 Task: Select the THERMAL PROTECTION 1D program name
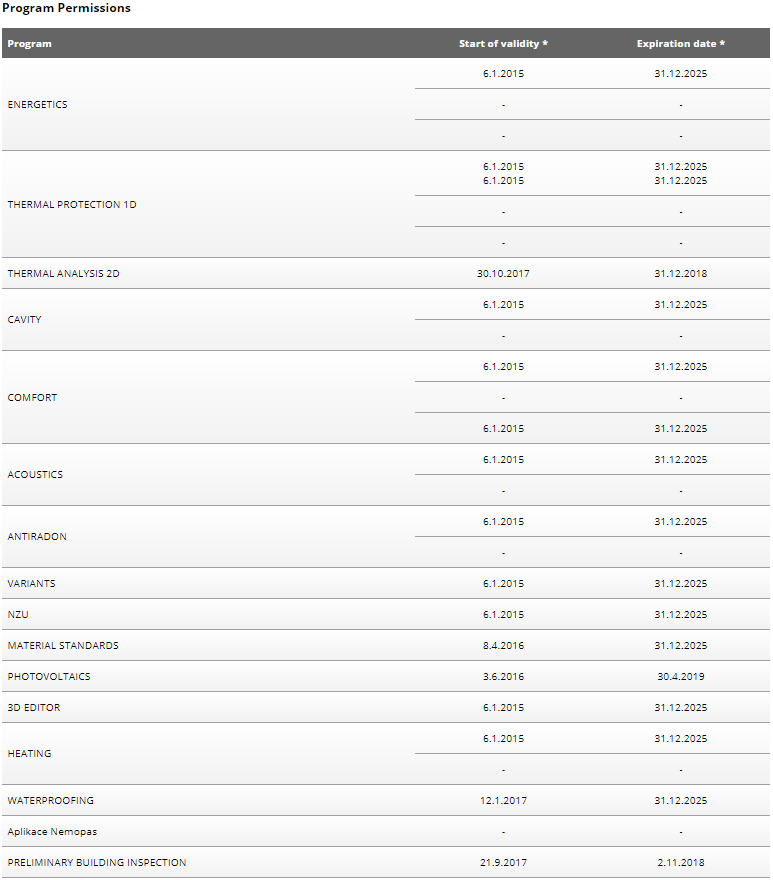pos(72,204)
